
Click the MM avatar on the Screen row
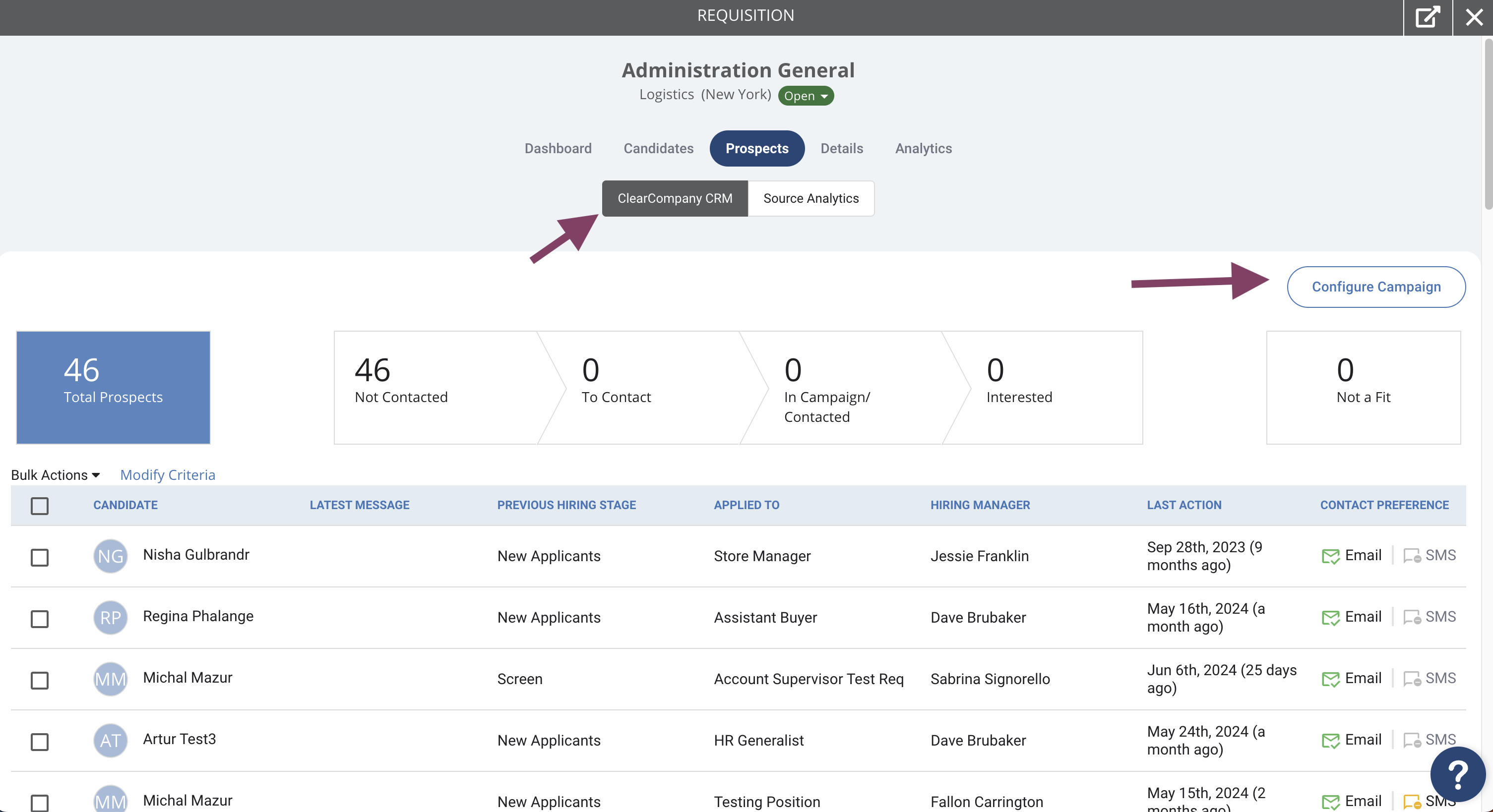(x=110, y=679)
